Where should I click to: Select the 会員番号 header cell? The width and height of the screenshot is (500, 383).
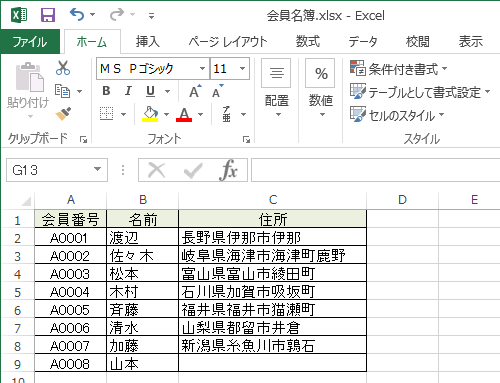pos(71,220)
